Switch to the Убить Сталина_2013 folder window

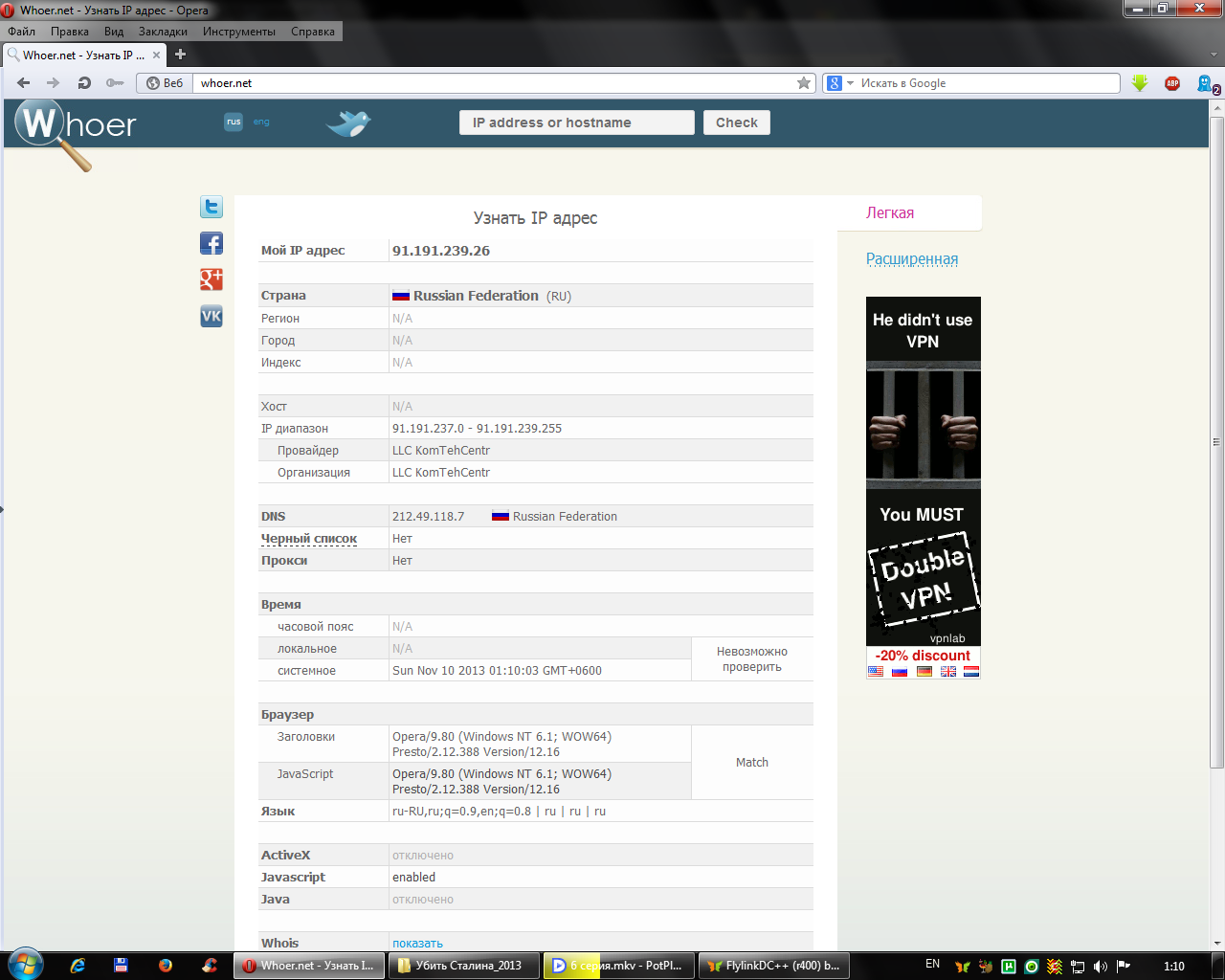tap(463, 966)
